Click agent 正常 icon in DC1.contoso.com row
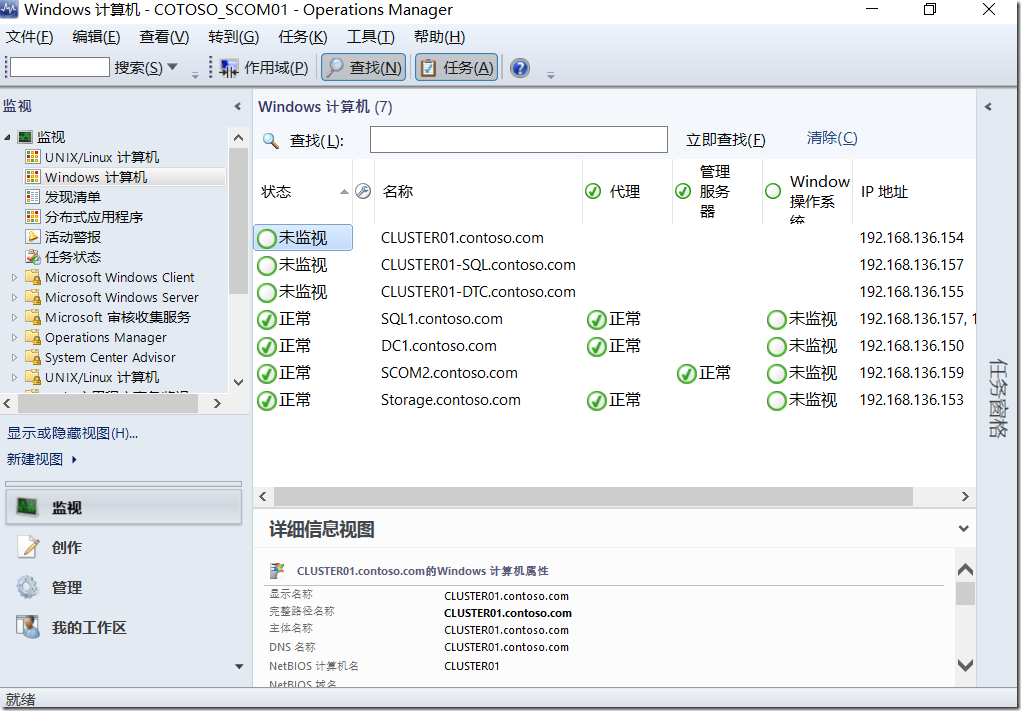Screen dimensions: 1021x711 [x=596, y=346]
